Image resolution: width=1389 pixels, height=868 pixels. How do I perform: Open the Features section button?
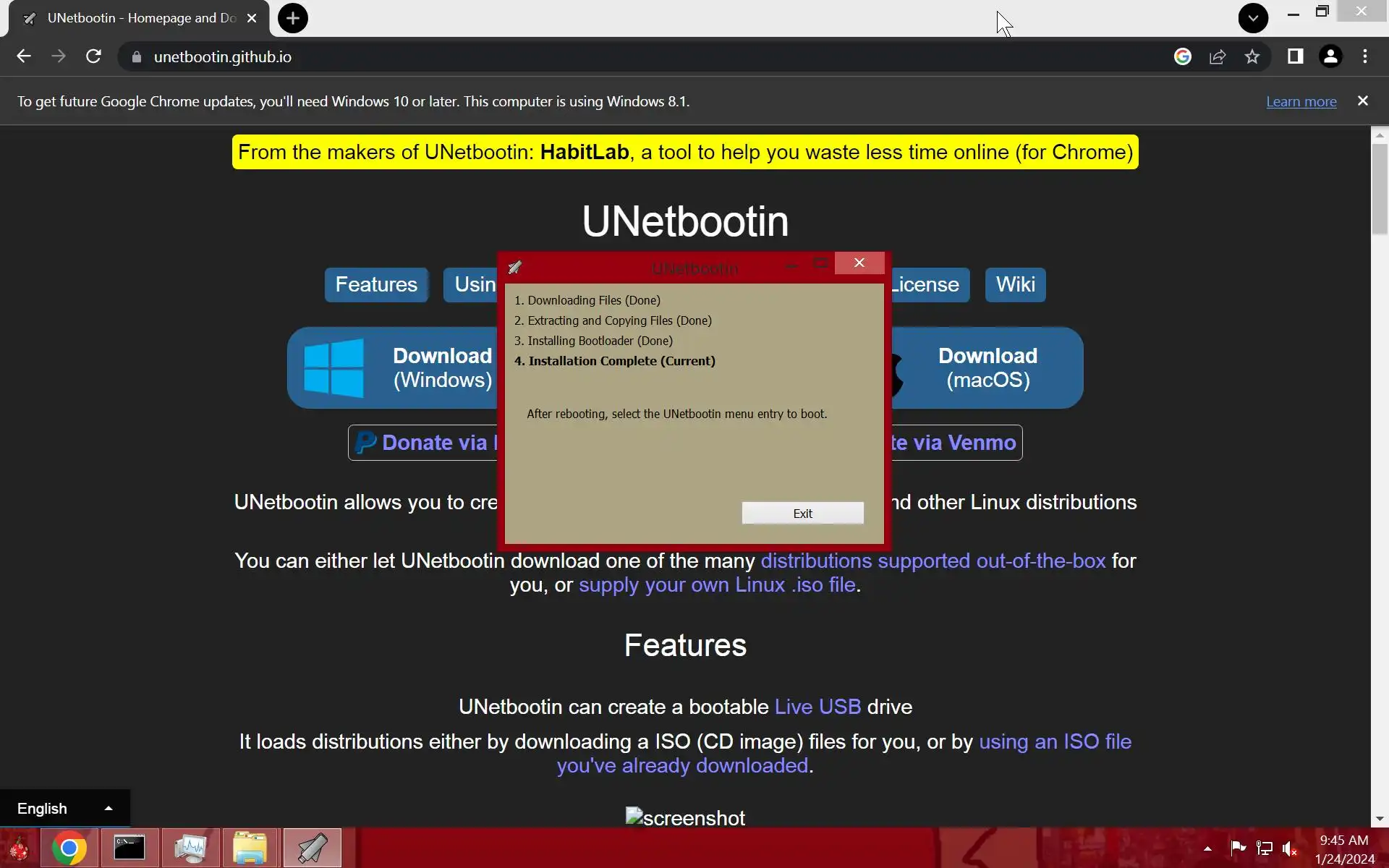(x=376, y=284)
